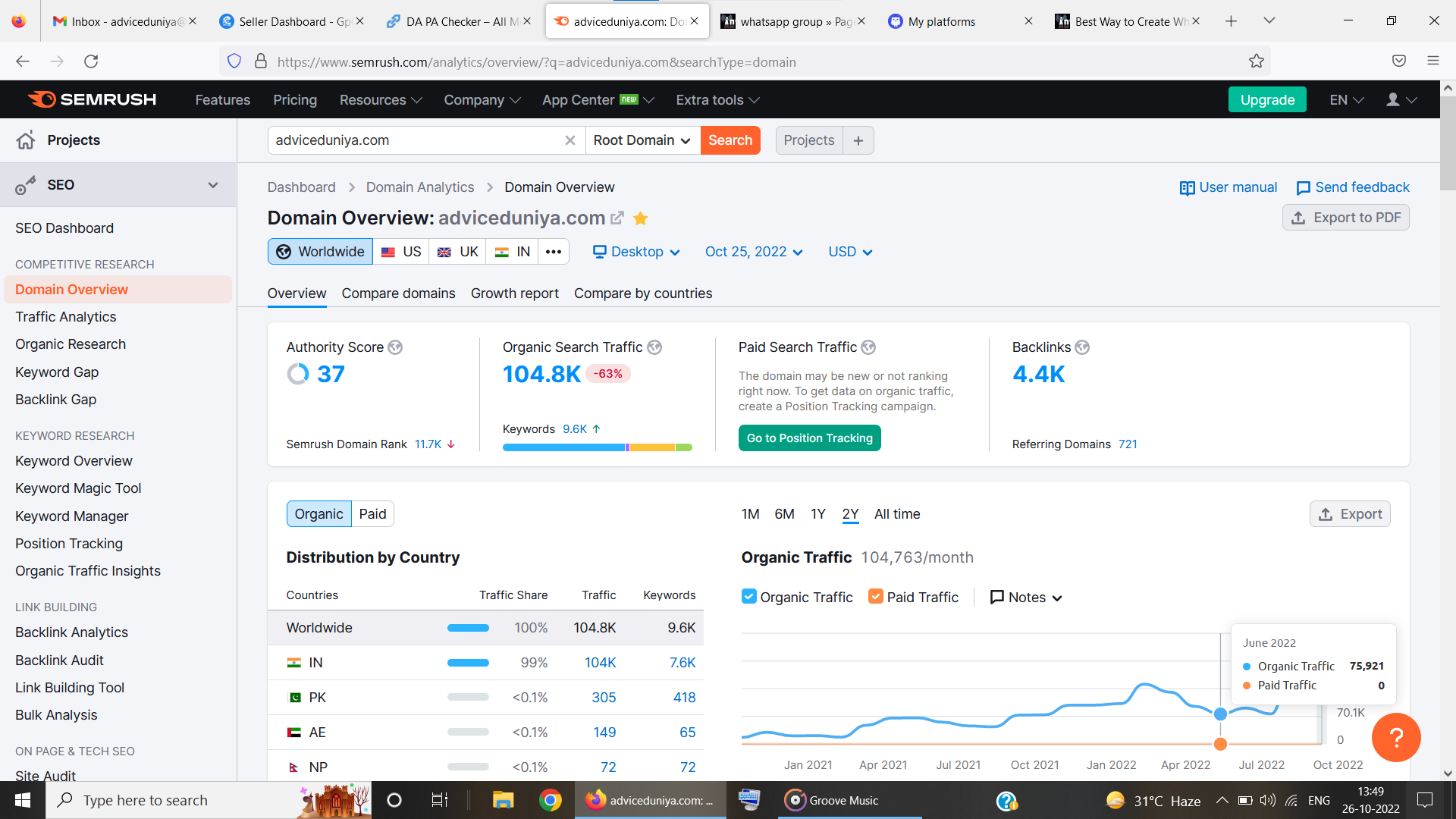Toggle the Paid Traffic checkbox
This screenshot has height=819, width=1456.
[876, 597]
